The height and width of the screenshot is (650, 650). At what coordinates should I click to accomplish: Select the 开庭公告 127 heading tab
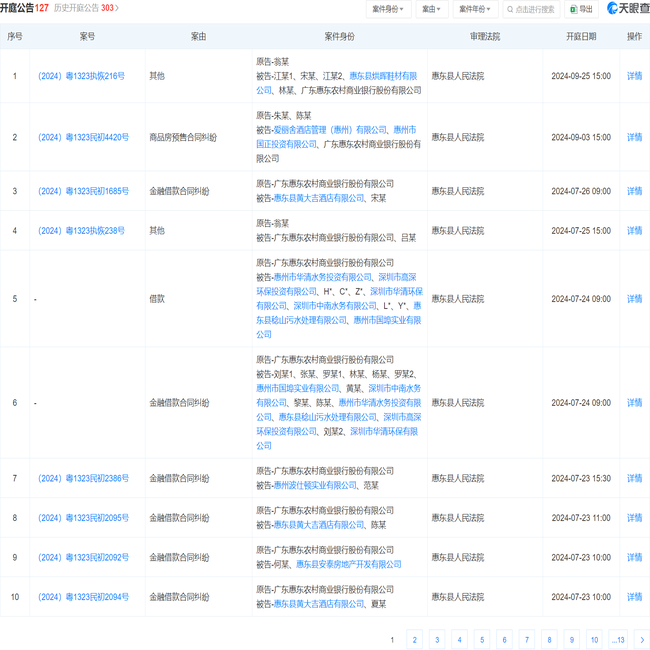[24, 8]
